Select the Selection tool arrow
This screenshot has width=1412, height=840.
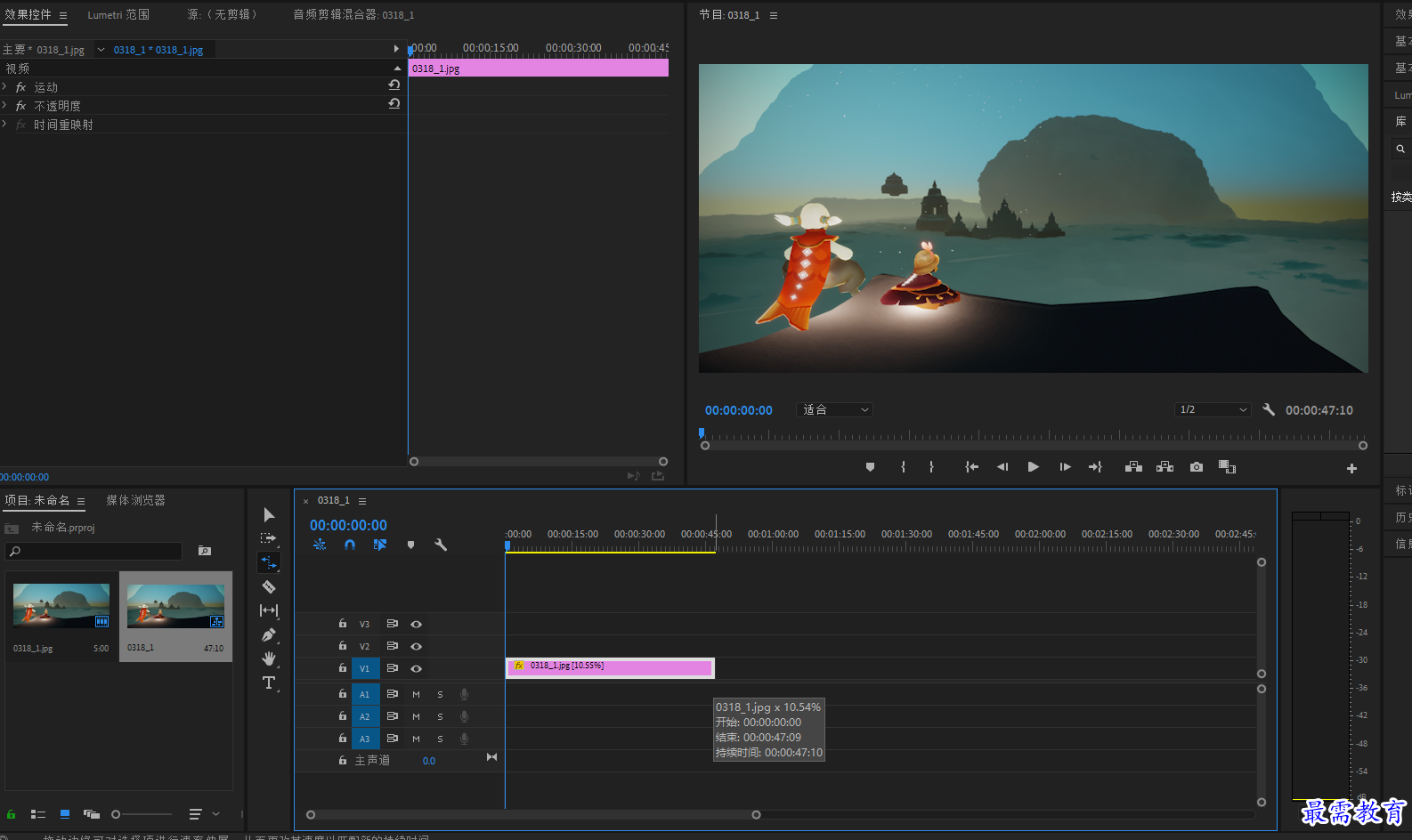[x=269, y=515]
